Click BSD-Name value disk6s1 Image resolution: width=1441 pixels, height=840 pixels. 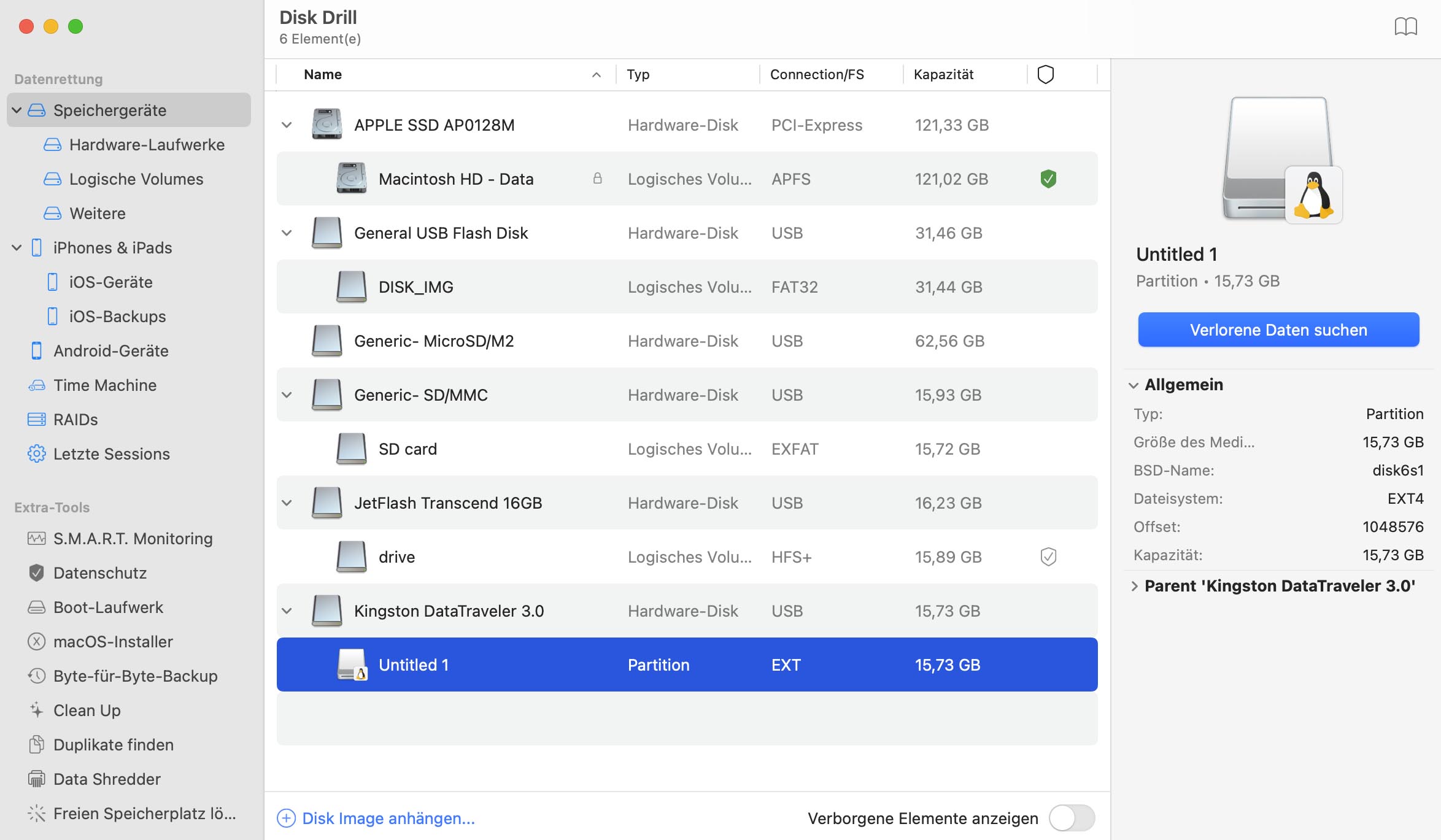pos(1397,471)
